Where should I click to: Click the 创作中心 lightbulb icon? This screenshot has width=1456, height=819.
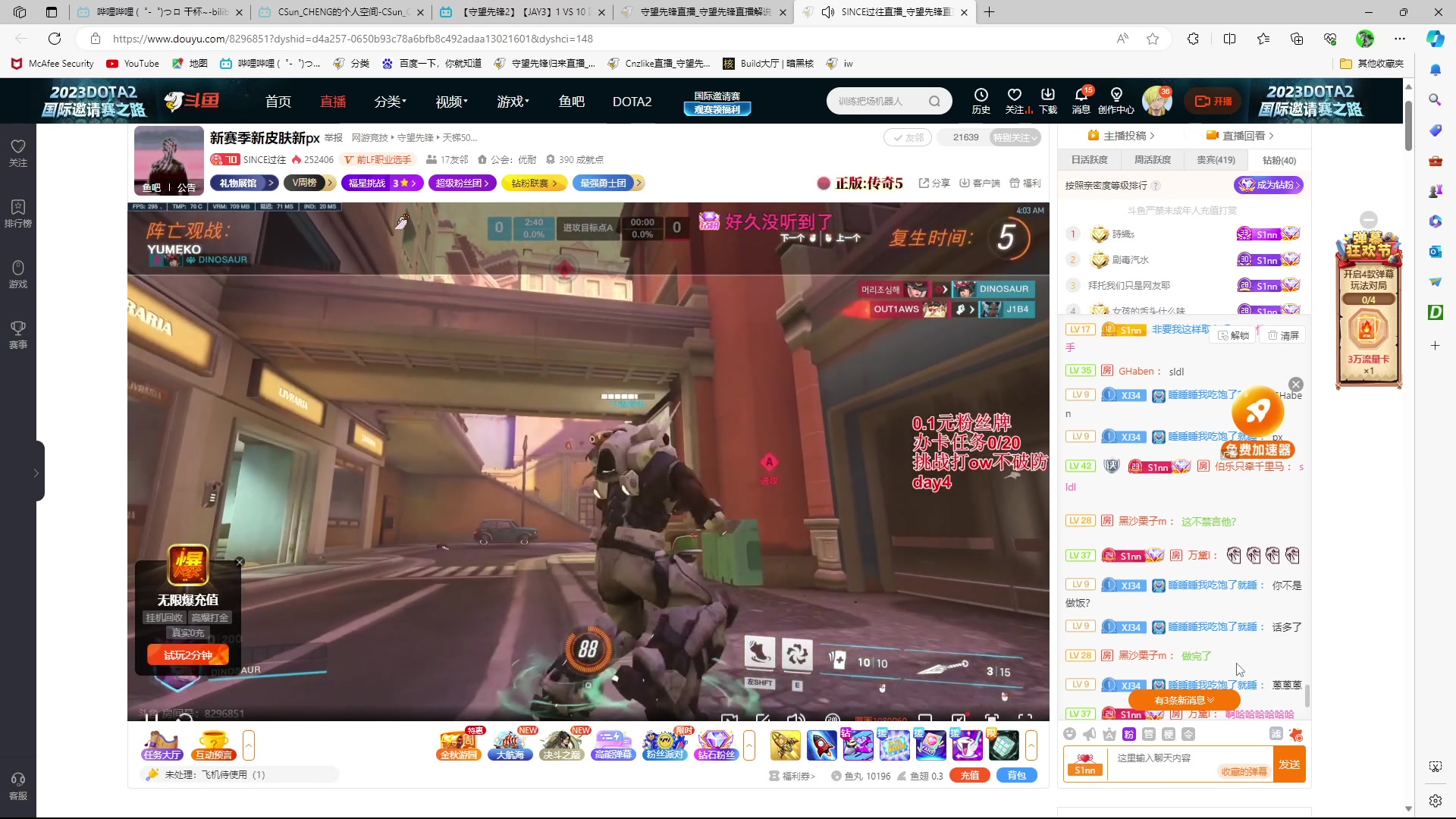[x=1116, y=96]
